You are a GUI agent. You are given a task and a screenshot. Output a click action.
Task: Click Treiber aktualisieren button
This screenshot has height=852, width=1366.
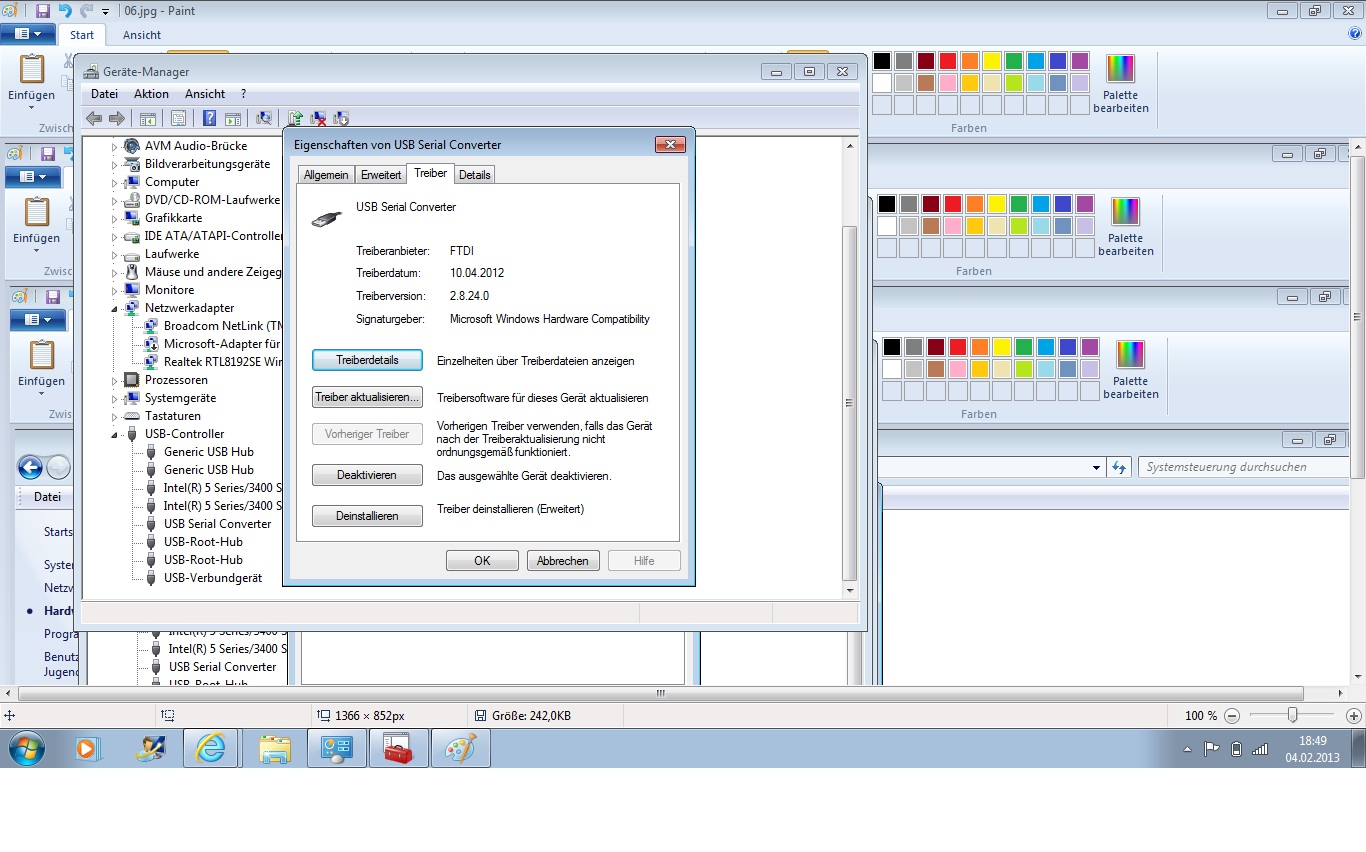367,397
